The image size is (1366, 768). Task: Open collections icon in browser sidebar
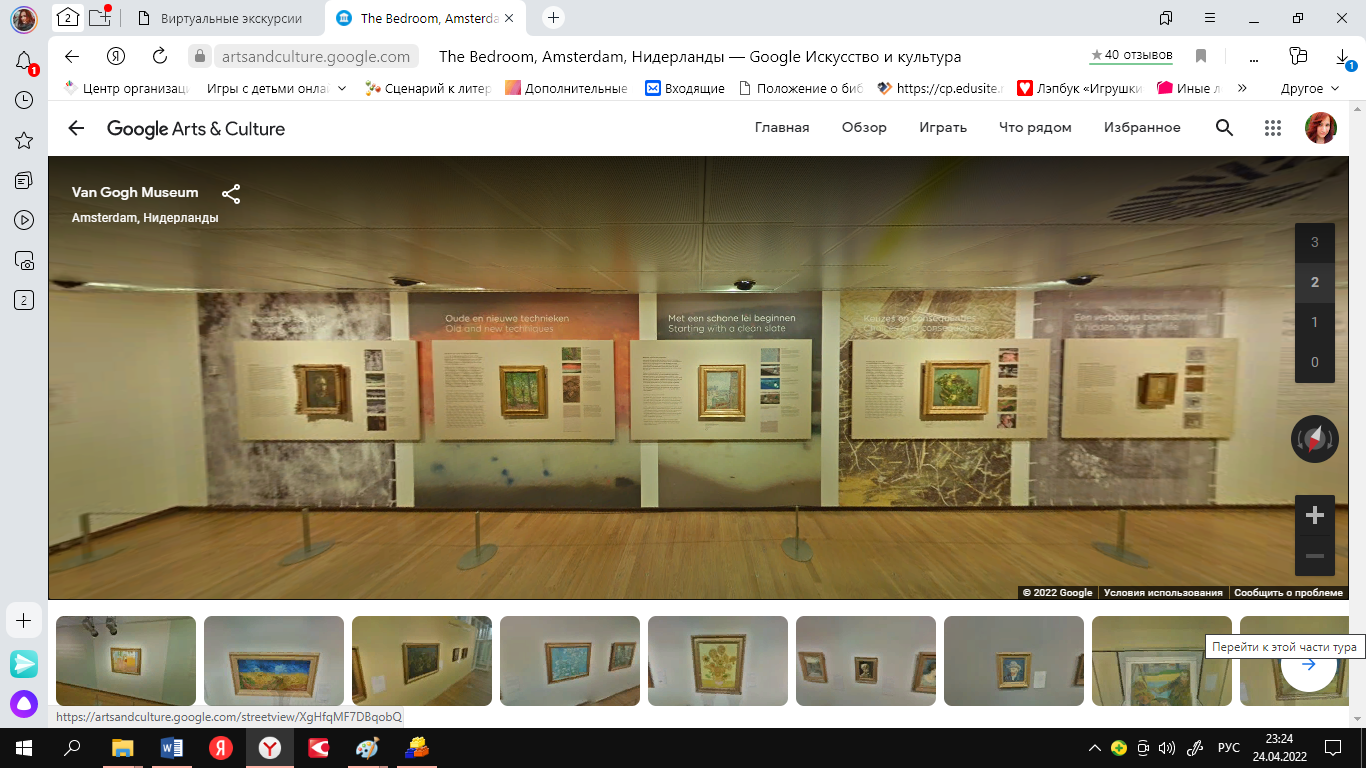(x=24, y=180)
